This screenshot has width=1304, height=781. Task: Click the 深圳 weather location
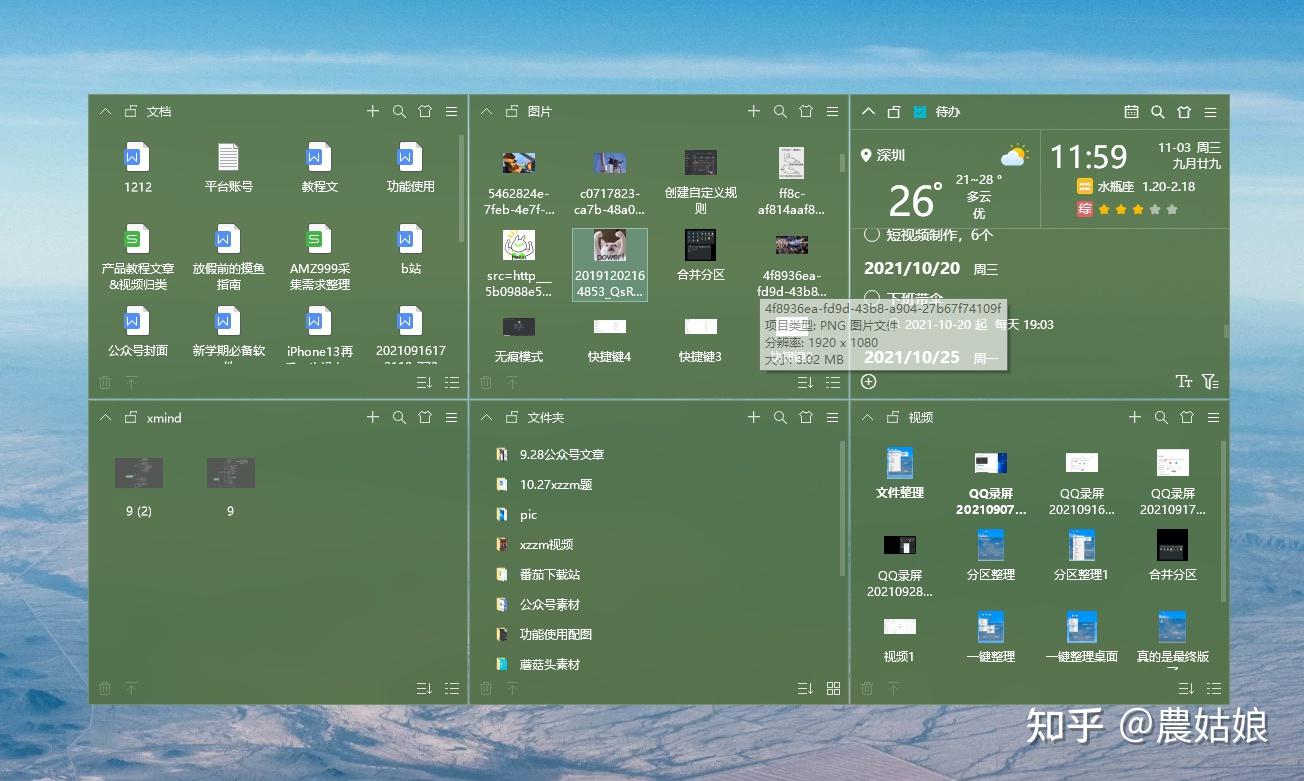click(883, 155)
